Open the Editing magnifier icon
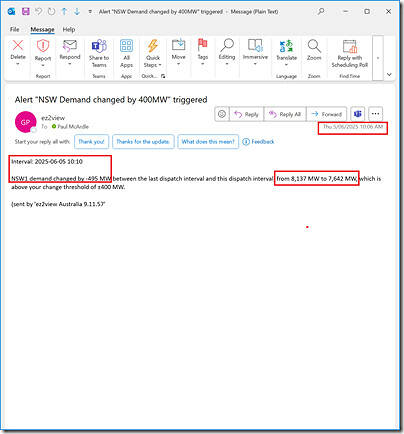This screenshot has height=434, width=404. click(227, 45)
